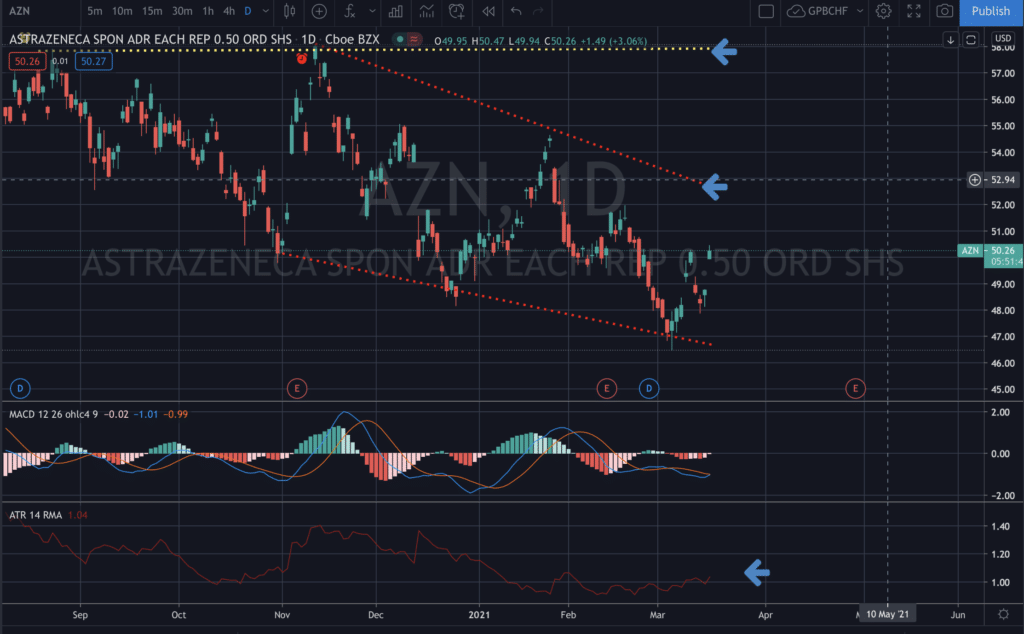Select the 4h timeframe
This screenshot has width=1024, height=634.
pos(229,11)
